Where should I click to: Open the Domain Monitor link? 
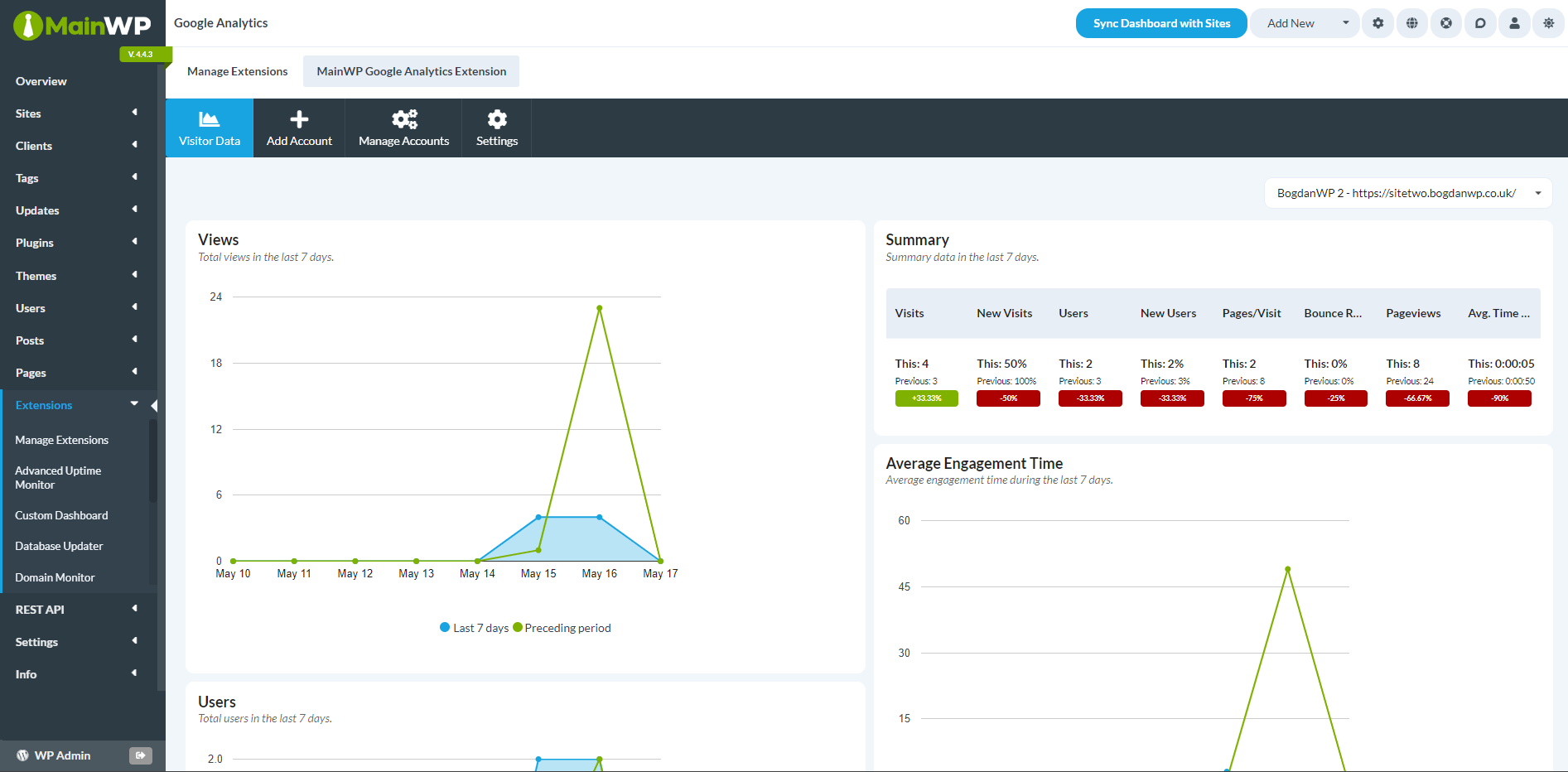coord(55,577)
